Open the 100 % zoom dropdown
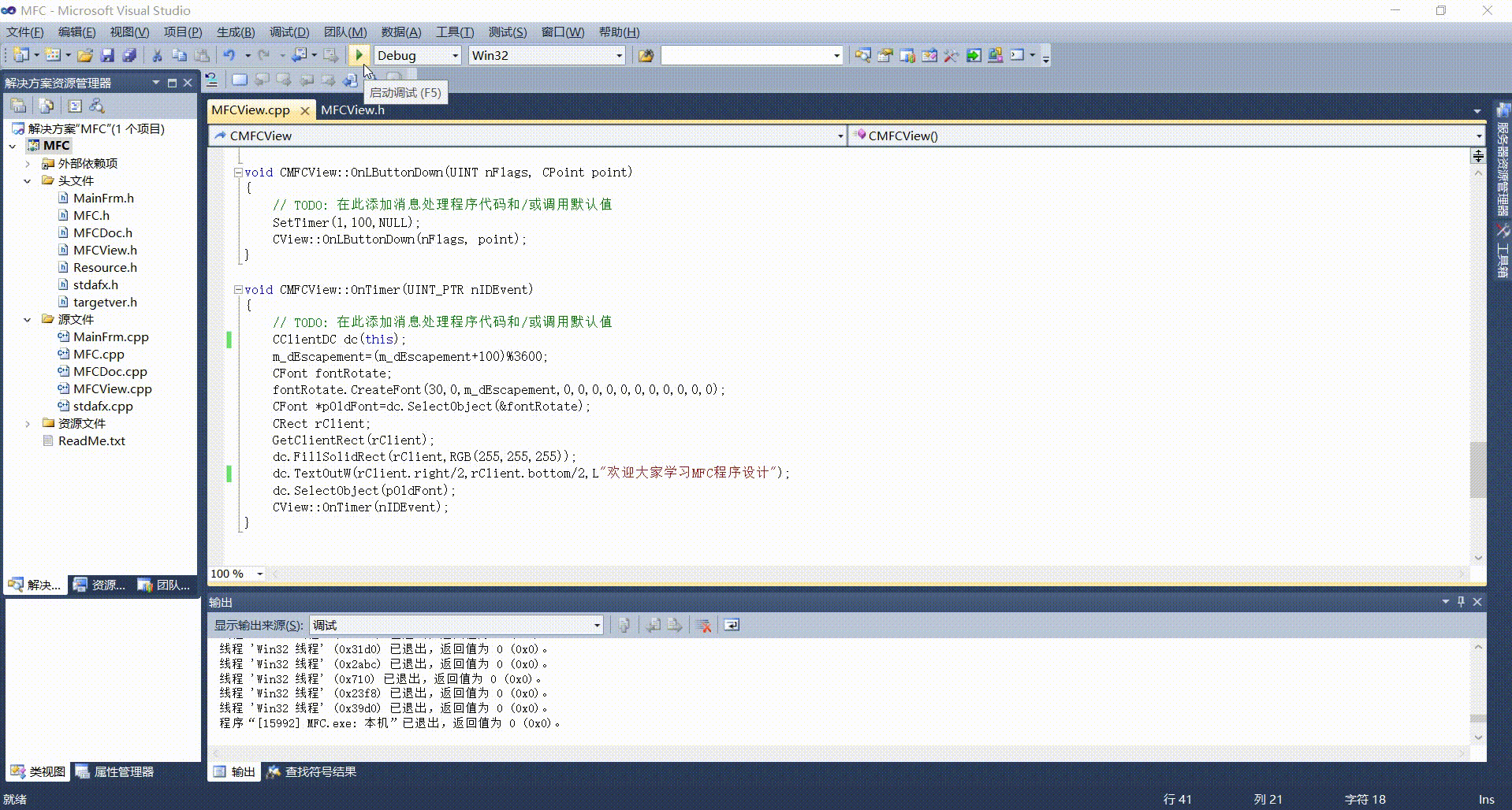The image size is (1512, 810). 259,574
